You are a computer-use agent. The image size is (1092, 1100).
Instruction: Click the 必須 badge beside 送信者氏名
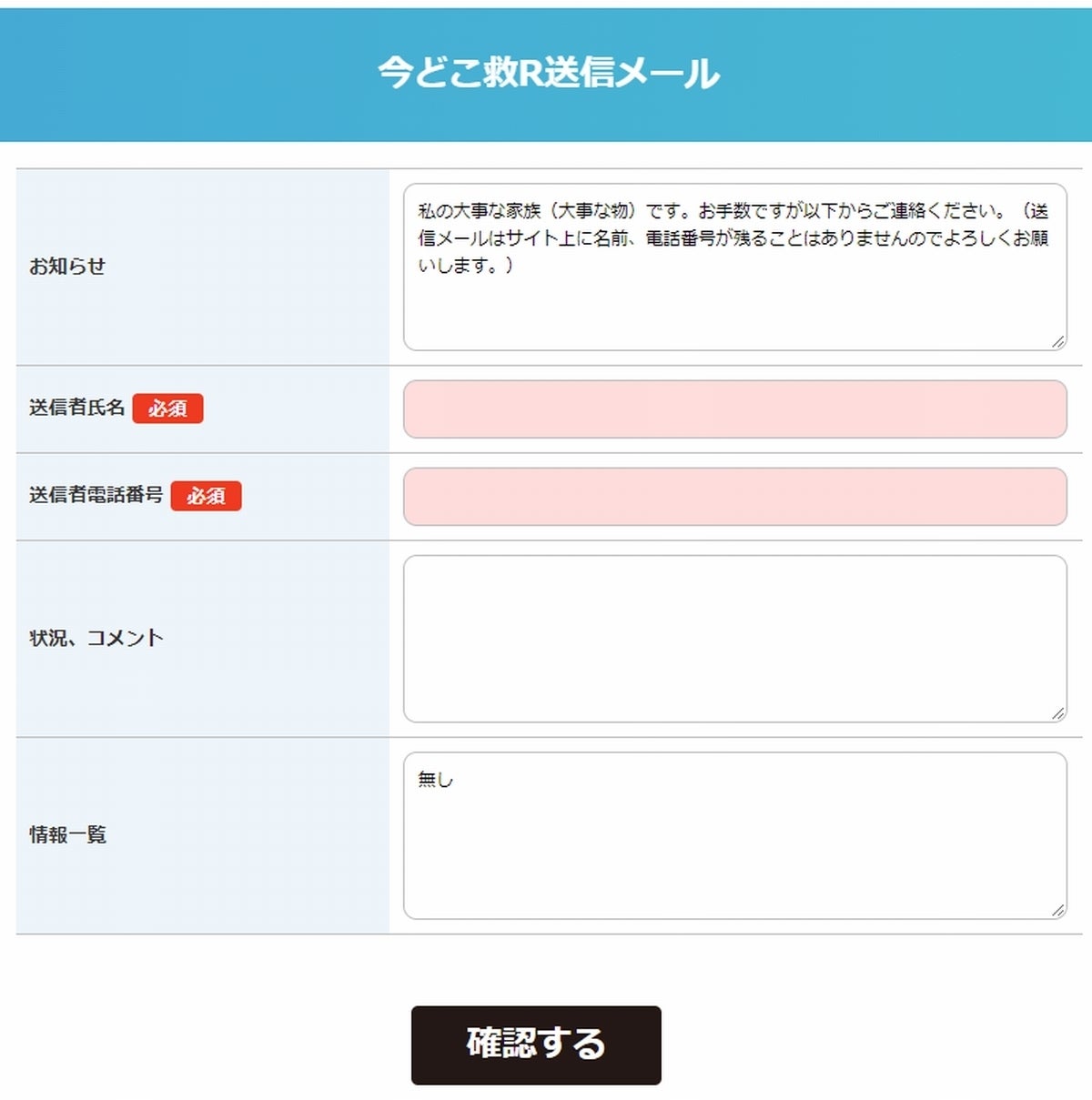tap(167, 409)
